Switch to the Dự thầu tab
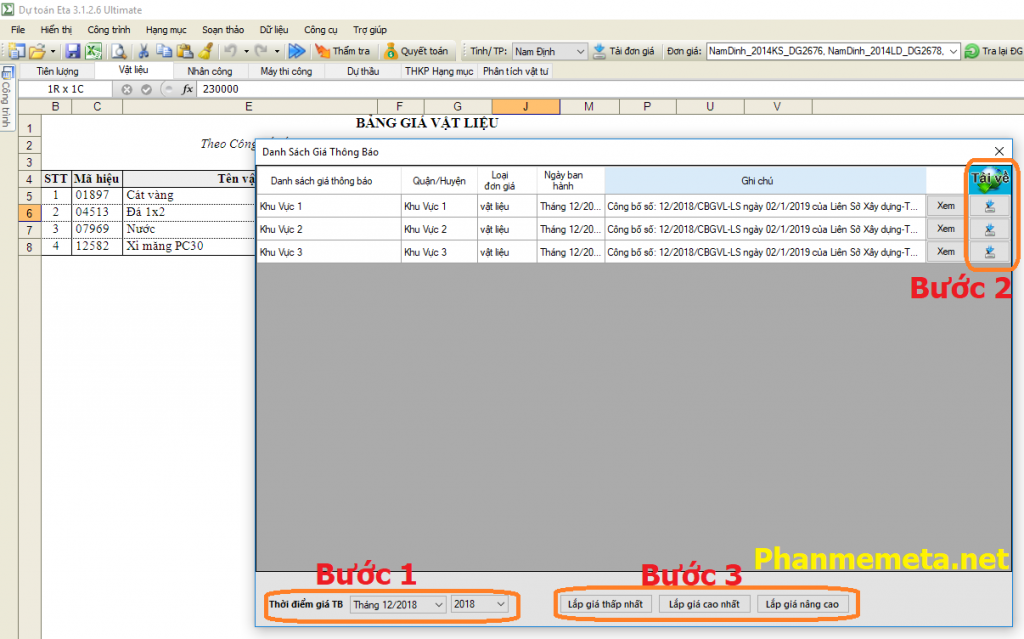The width and height of the screenshot is (1024, 639). click(363, 72)
